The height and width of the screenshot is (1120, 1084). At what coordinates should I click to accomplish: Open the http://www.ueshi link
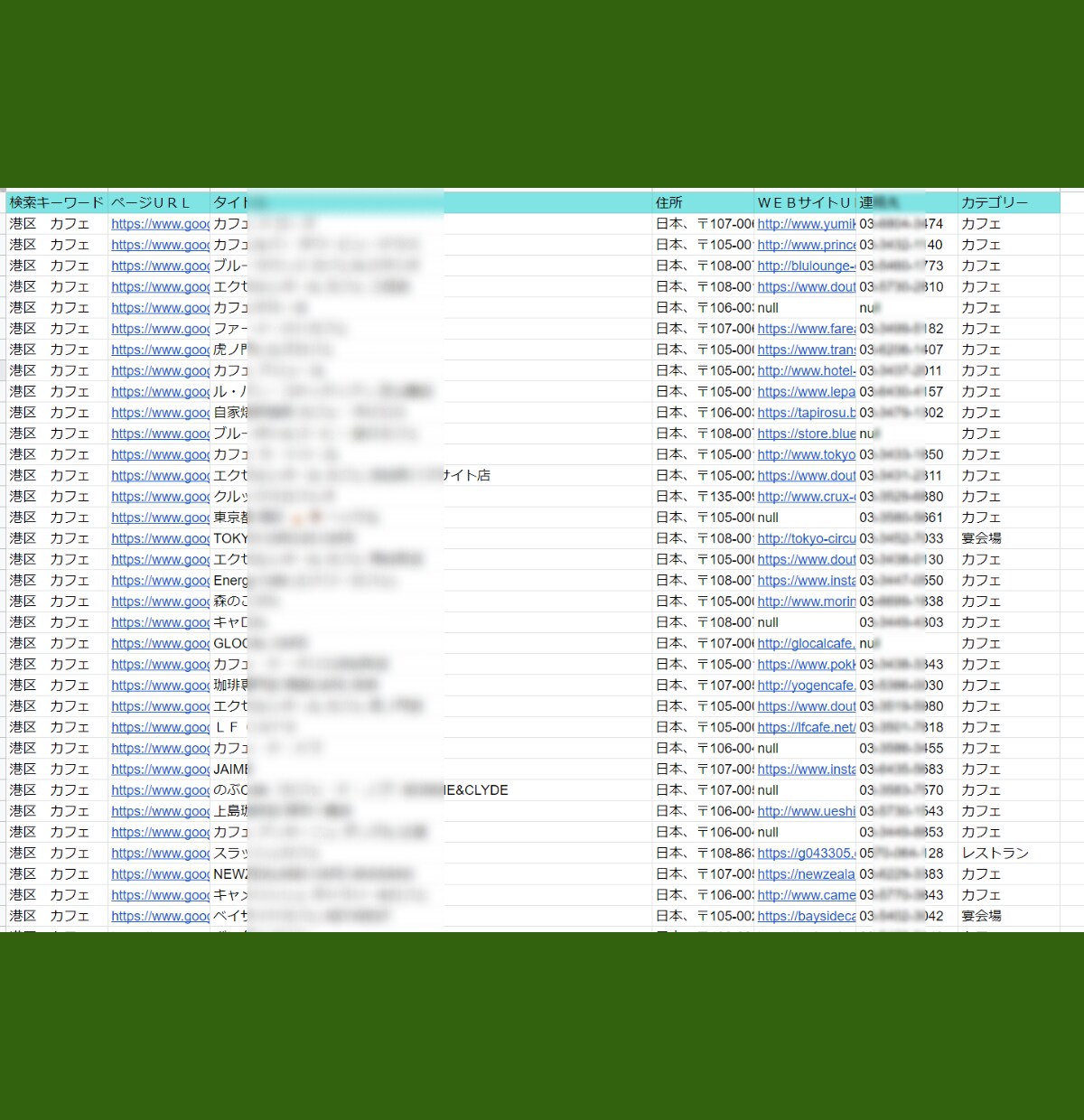pyautogui.click(x=807, y=811)
